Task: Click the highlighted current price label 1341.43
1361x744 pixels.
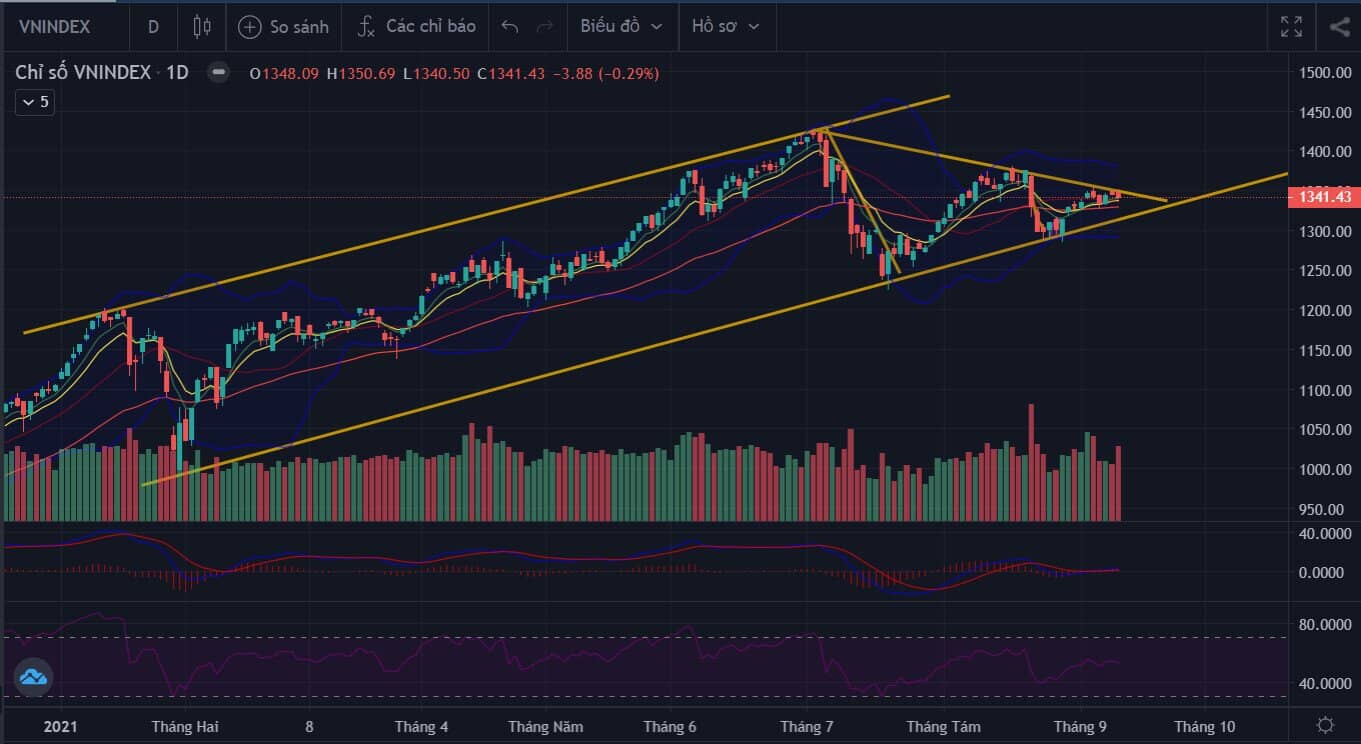Action: (x=1325, y=197)
